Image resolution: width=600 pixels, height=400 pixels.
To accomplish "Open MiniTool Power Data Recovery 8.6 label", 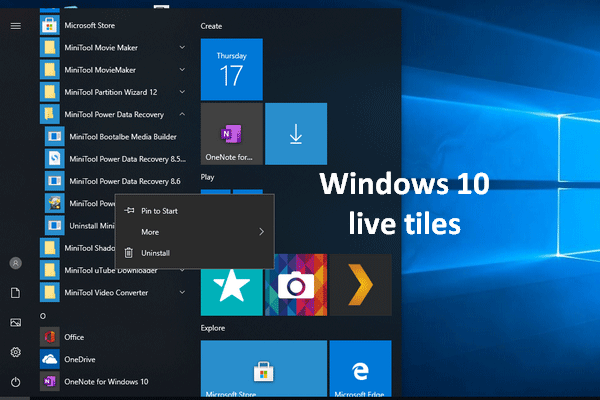I will (x=125, y=181).
